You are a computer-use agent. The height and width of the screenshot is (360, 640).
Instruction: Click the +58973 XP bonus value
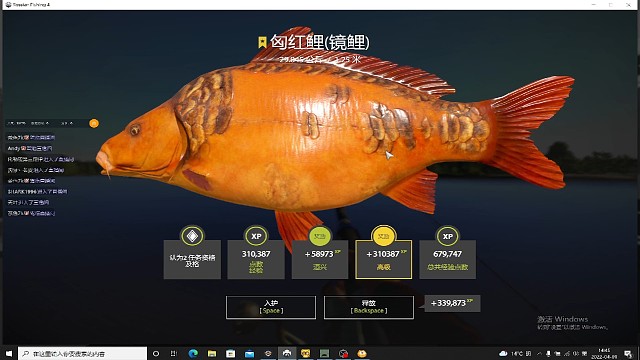click(322, 254)
